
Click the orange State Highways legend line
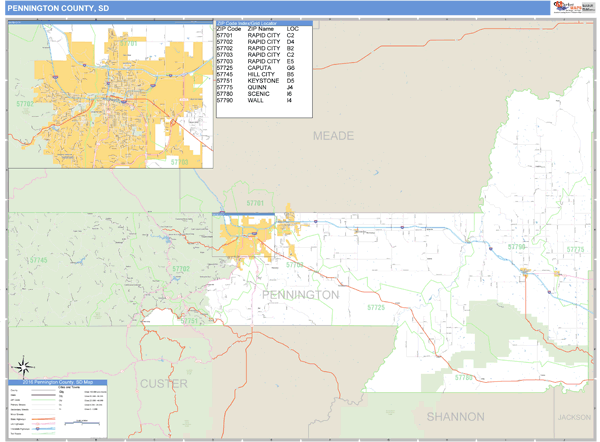click(43, 419)
